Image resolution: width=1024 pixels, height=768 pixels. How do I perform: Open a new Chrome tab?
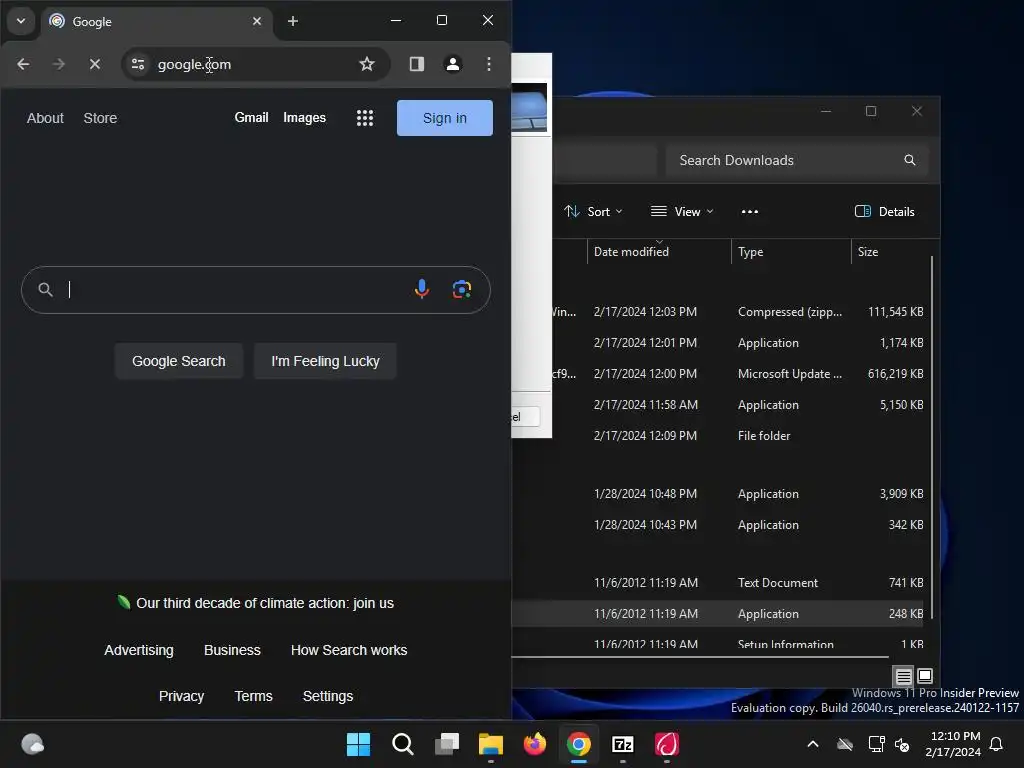(293, 22)
